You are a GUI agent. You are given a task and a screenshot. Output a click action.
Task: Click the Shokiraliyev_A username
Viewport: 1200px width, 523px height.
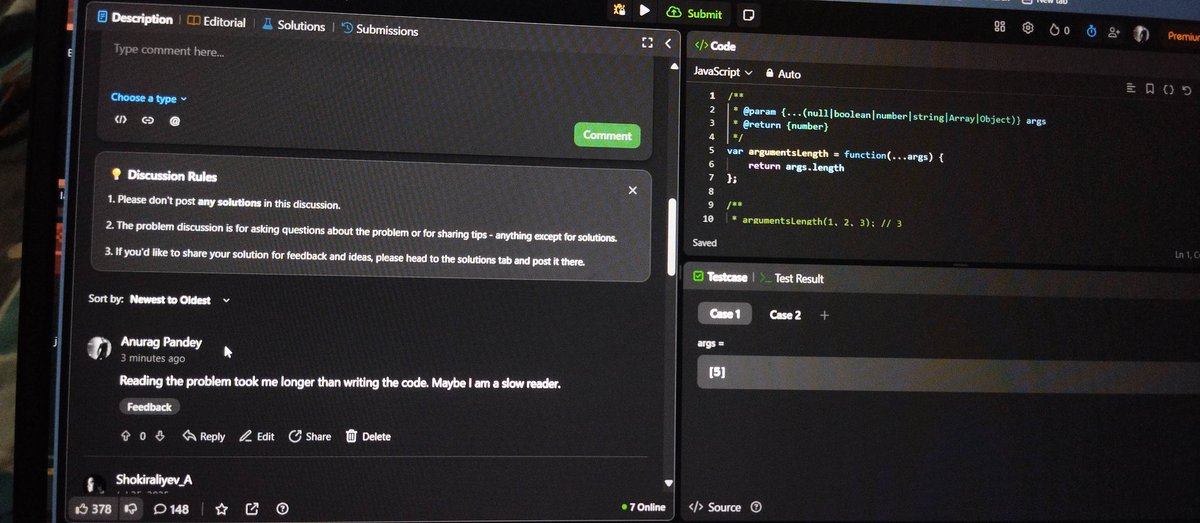(154, 480)
